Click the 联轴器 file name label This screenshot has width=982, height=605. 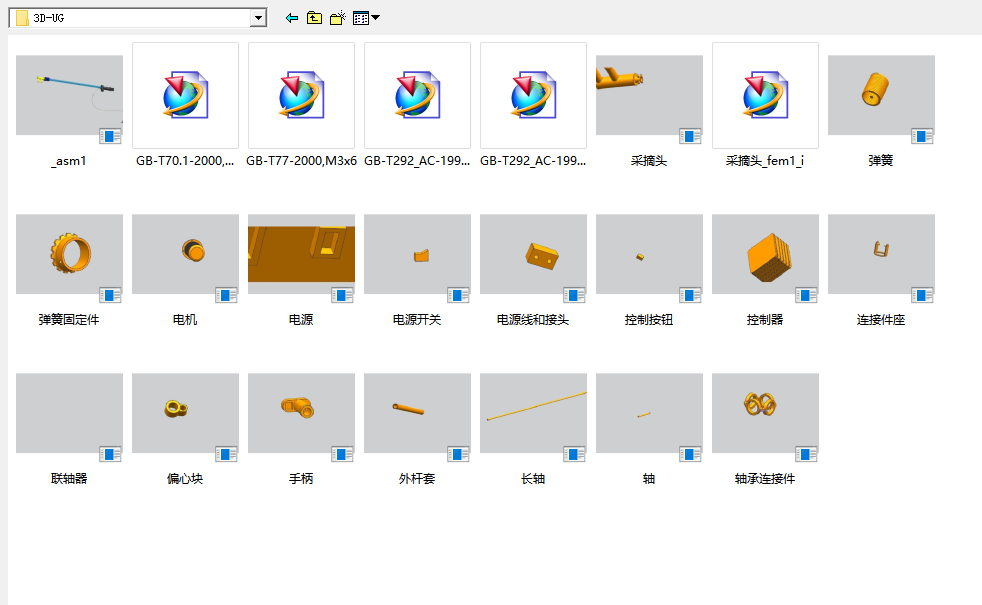[x=69, y=479]
